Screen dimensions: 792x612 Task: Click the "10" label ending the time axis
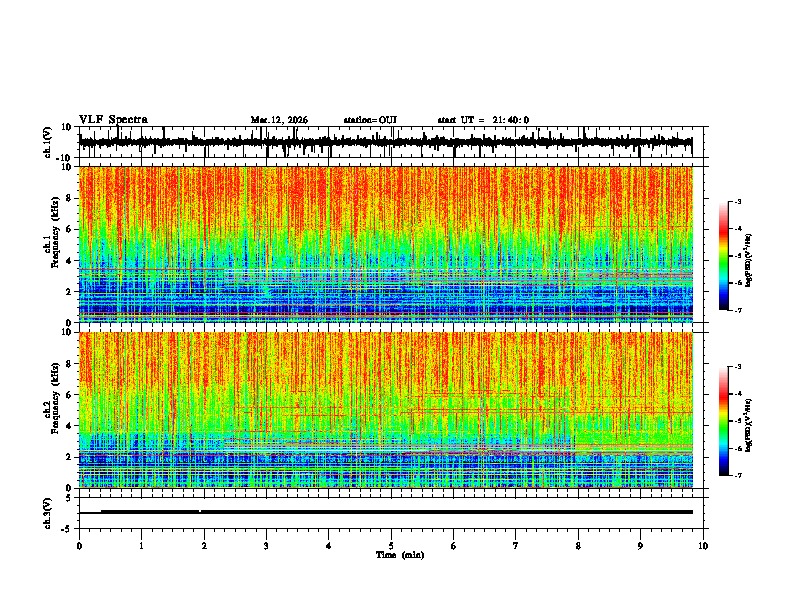point(703,546)
